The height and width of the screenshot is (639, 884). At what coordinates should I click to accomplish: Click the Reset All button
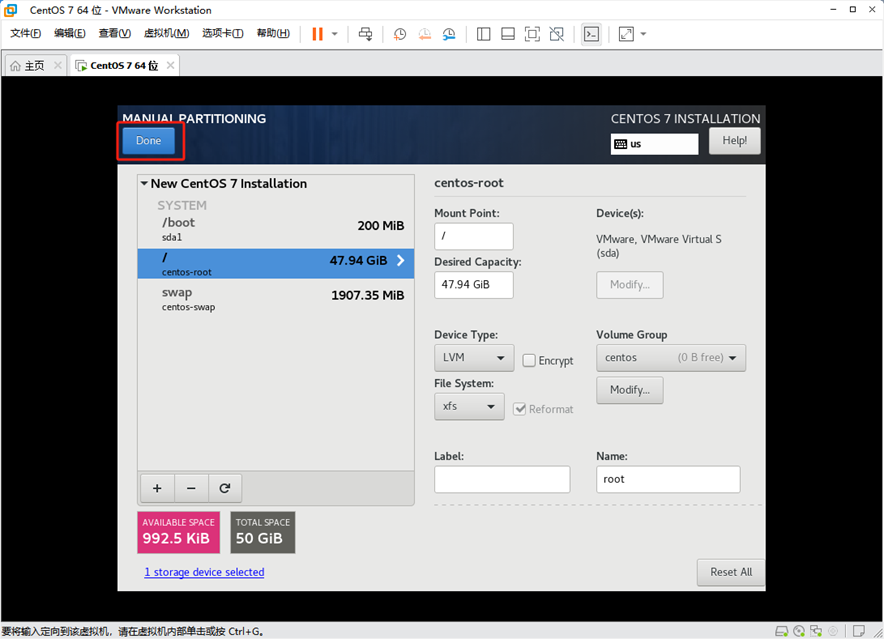(731, 572)
